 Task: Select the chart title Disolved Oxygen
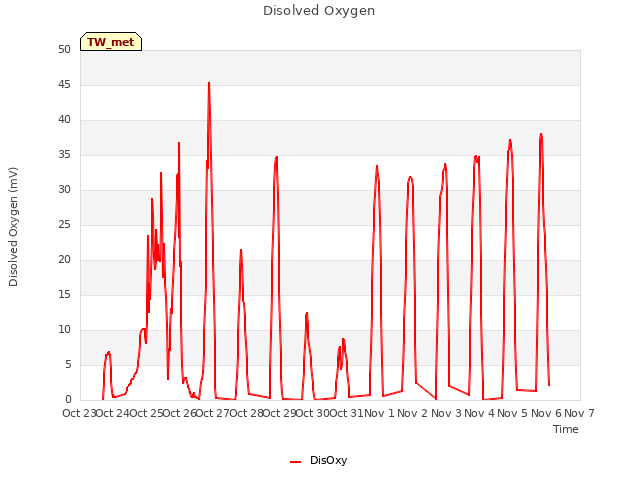click(x=319, y=11)
